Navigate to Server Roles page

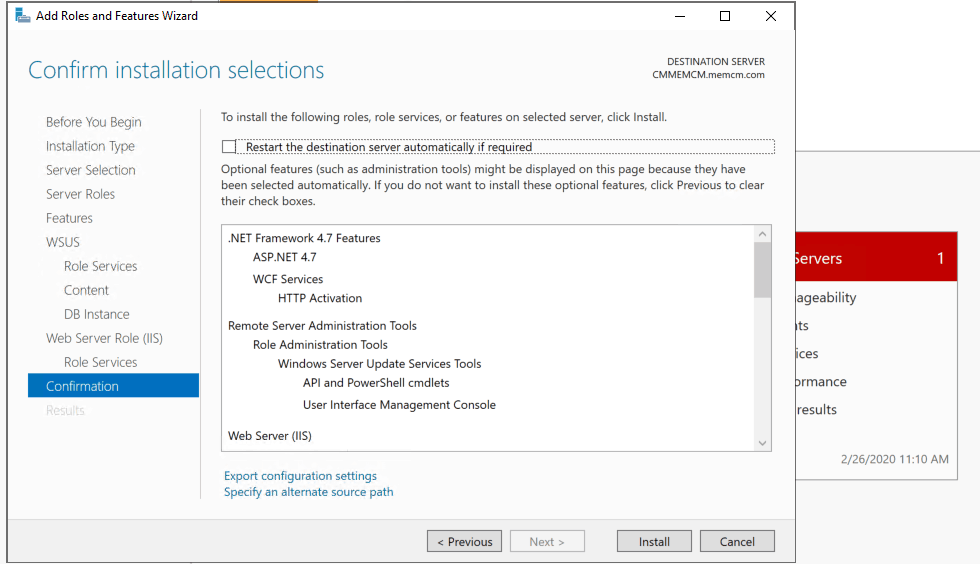pos(80,194)
